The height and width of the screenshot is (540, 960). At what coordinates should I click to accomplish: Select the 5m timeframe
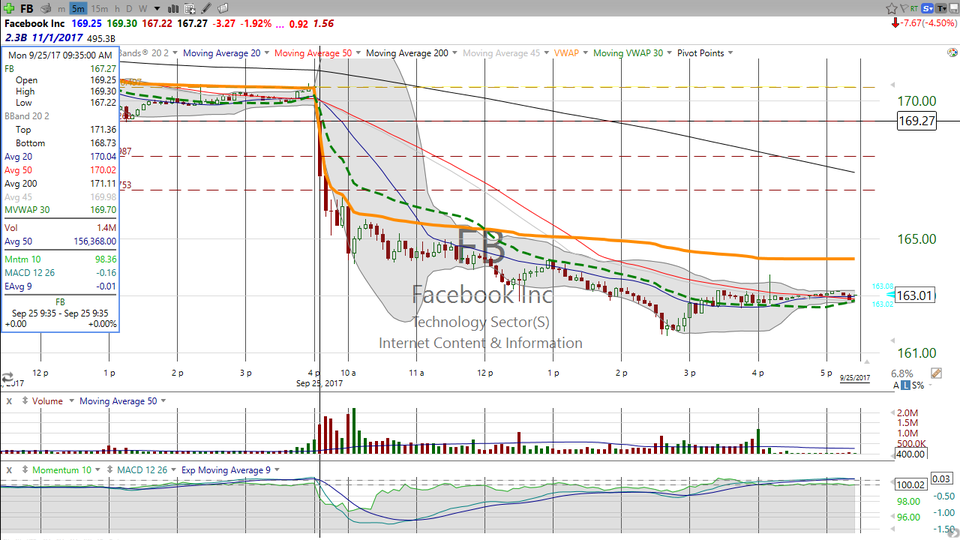78,9
